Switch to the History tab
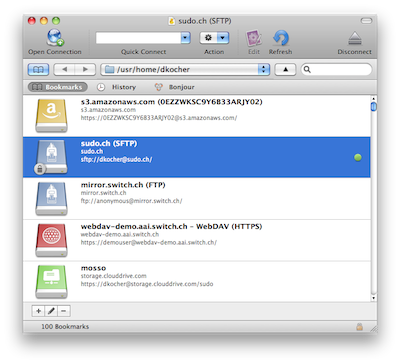The height and width of the screenshot is (364, 400). [x=116, y=87]
